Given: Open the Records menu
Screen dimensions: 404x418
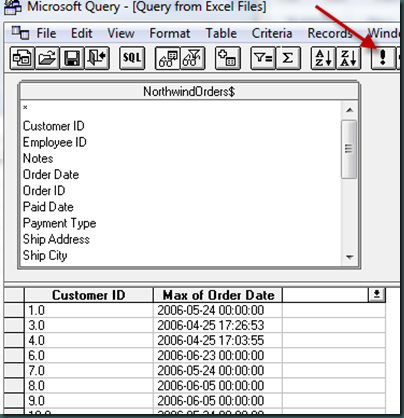Looking at the screenshot, I should tap(330, 33).
